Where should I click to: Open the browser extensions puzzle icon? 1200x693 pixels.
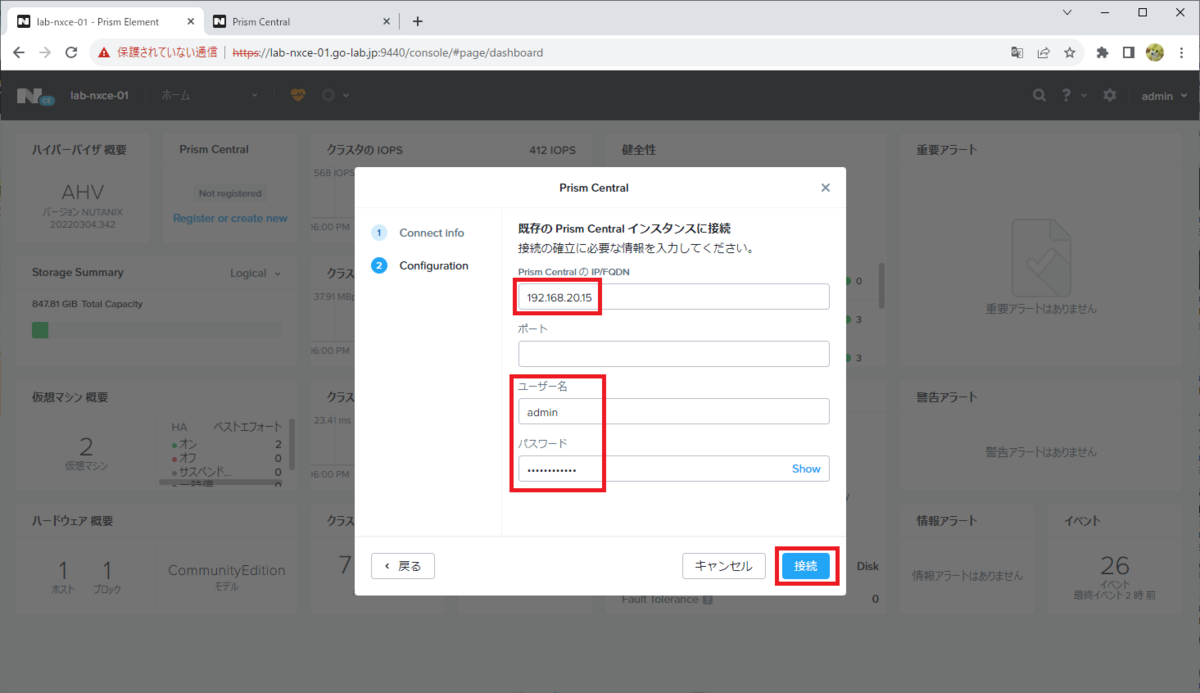pyautogui.click(x=1103, y=52)
